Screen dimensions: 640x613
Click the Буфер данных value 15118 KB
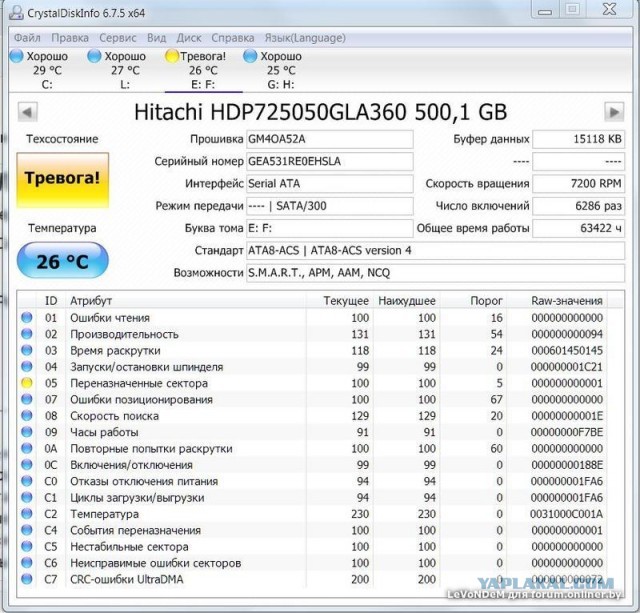(578, 139)
